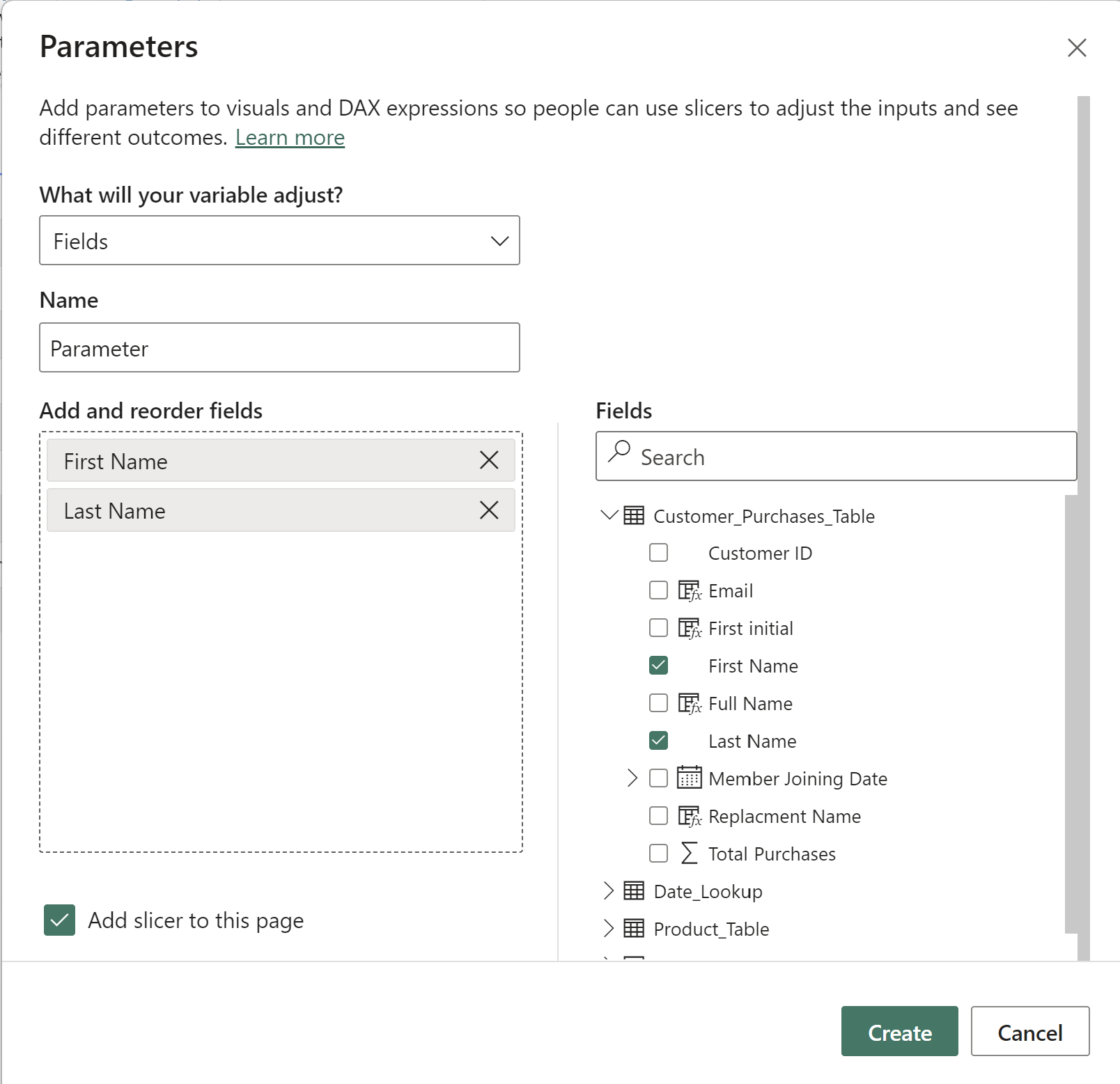The image size is (1120, 1084).
Task: Uncheck the Add slicer to this page box
Action: (60, 920)
